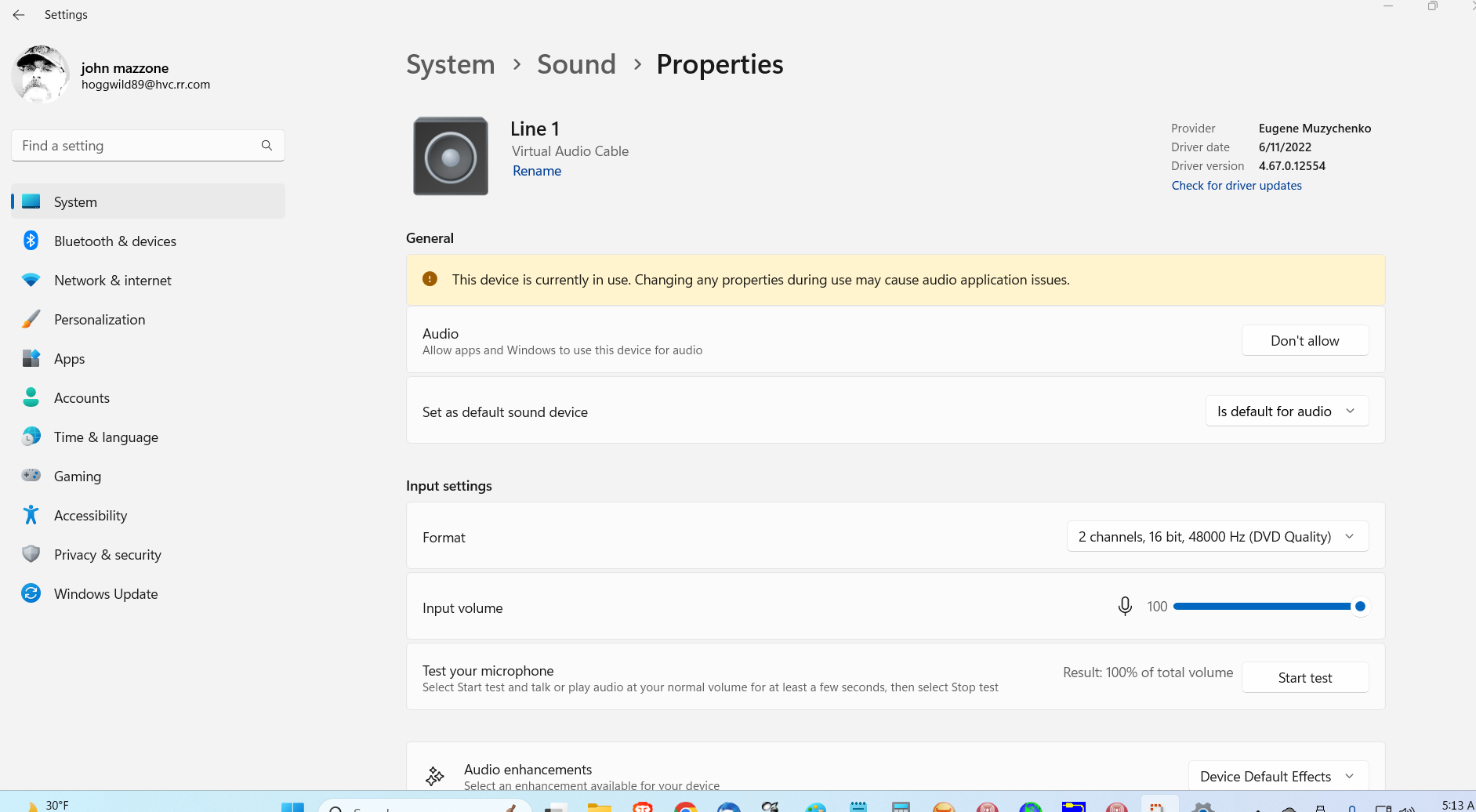Click the input volume slider handle
The height and width of the screenshot is (812, 1476).
(1360, 607)
